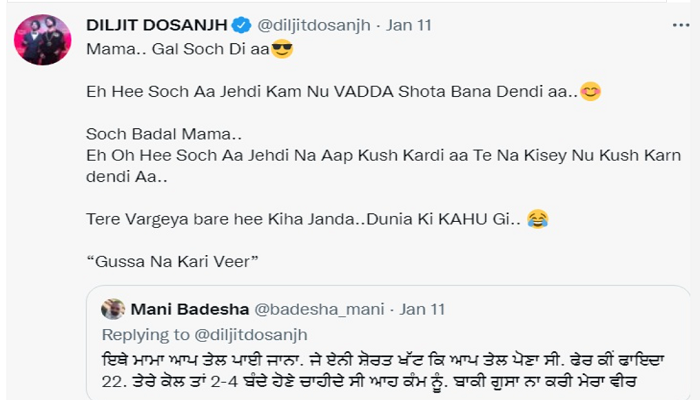Click the laughing tears emoji after 'KAHU Gi..'
This screenshot has width=700, height=400.
point(538,219)
